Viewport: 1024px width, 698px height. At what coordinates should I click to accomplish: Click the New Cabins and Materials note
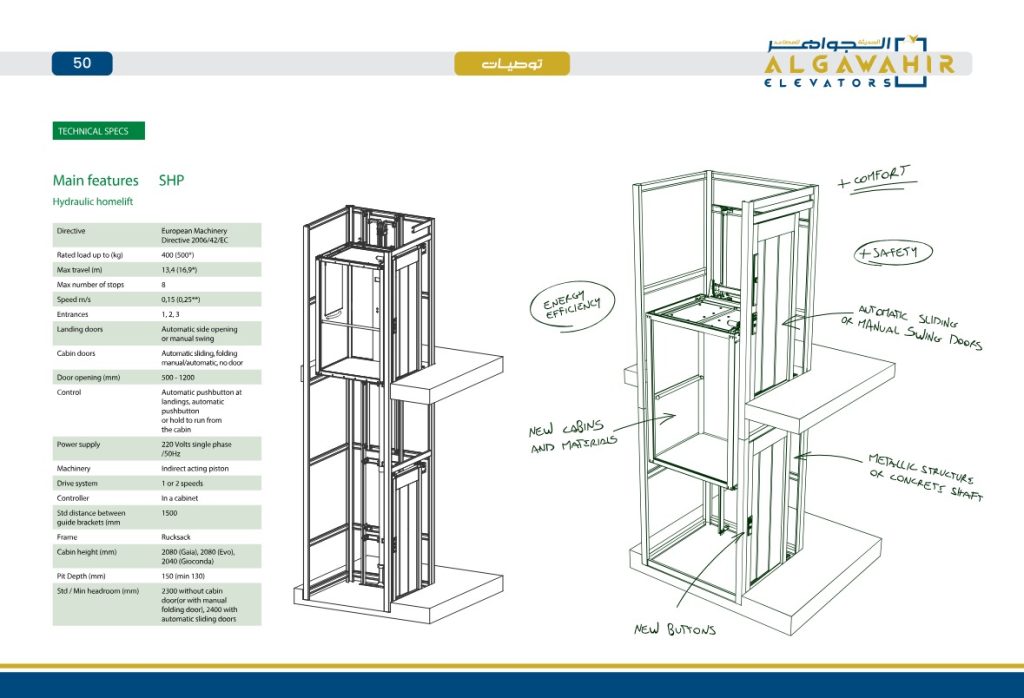[x=573, y=435]
